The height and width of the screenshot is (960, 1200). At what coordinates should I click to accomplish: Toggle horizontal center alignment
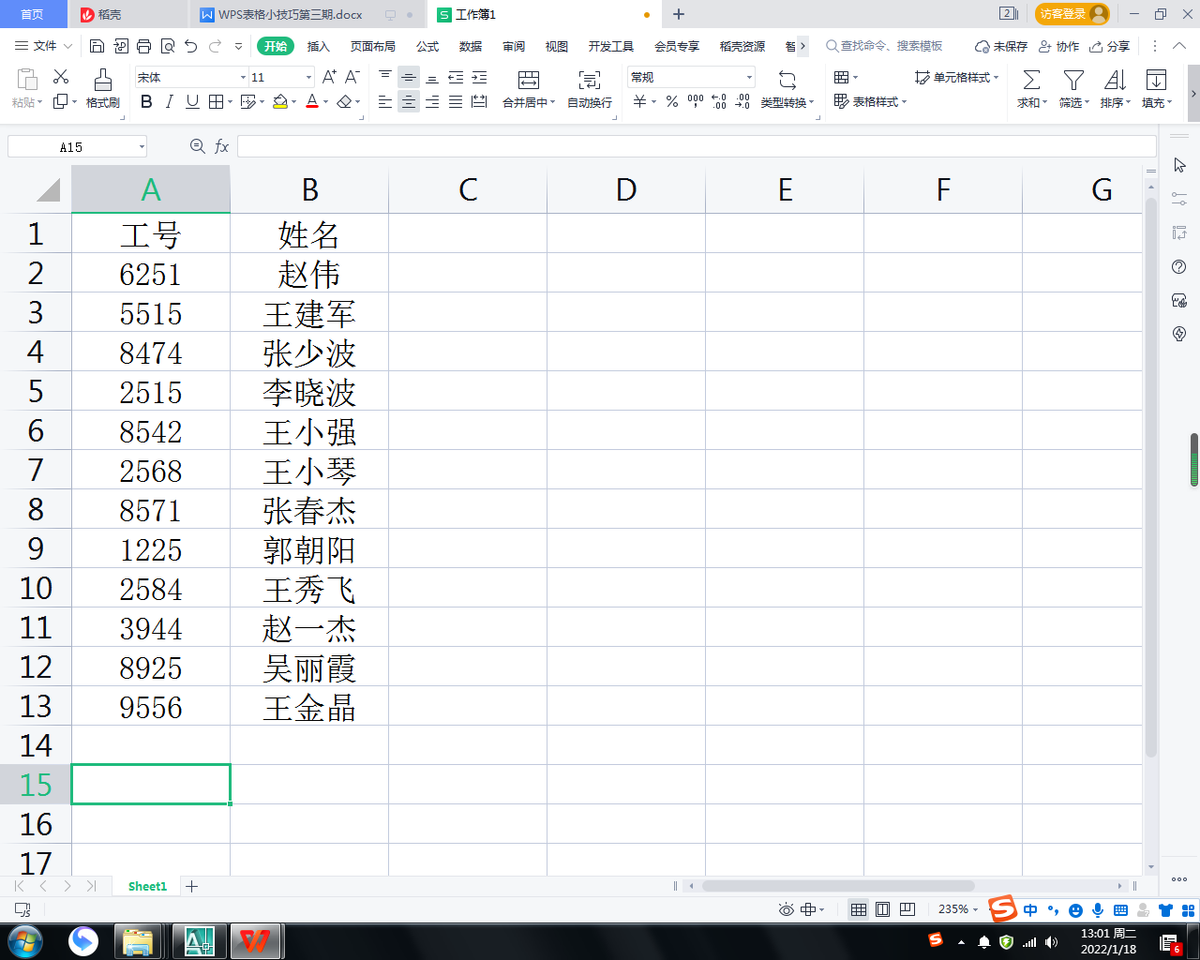tap(409, 101)
